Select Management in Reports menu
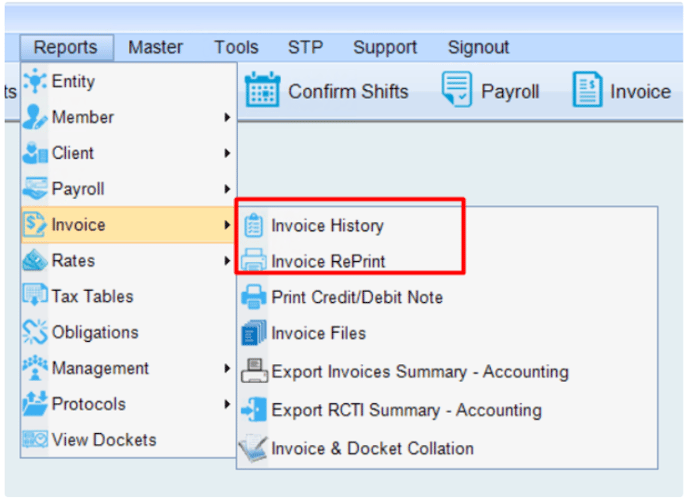Image resolution: width=688 pixels, height=498 pixels. click(x=129, y=369)
